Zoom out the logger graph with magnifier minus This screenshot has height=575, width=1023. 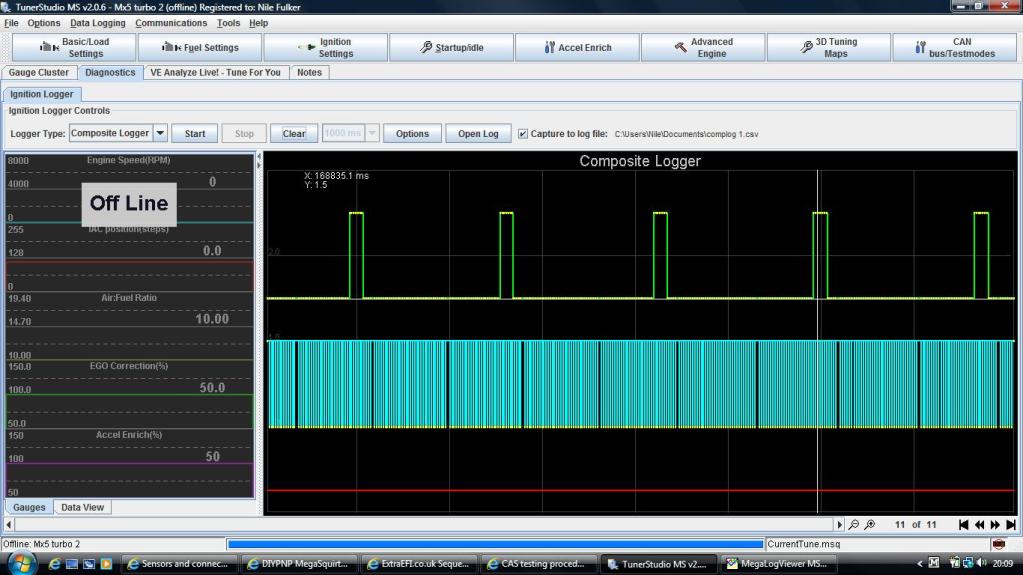(854, 525)
